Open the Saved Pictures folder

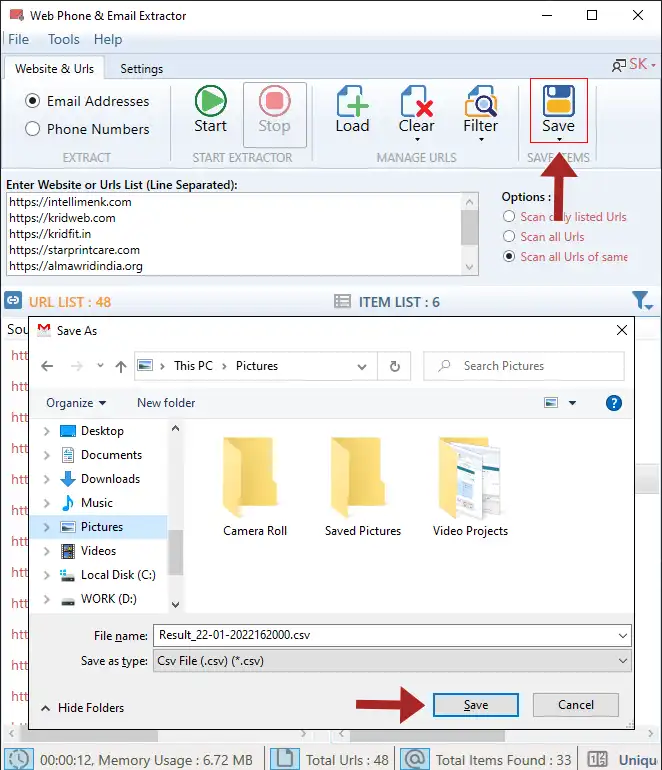point(363,486)
